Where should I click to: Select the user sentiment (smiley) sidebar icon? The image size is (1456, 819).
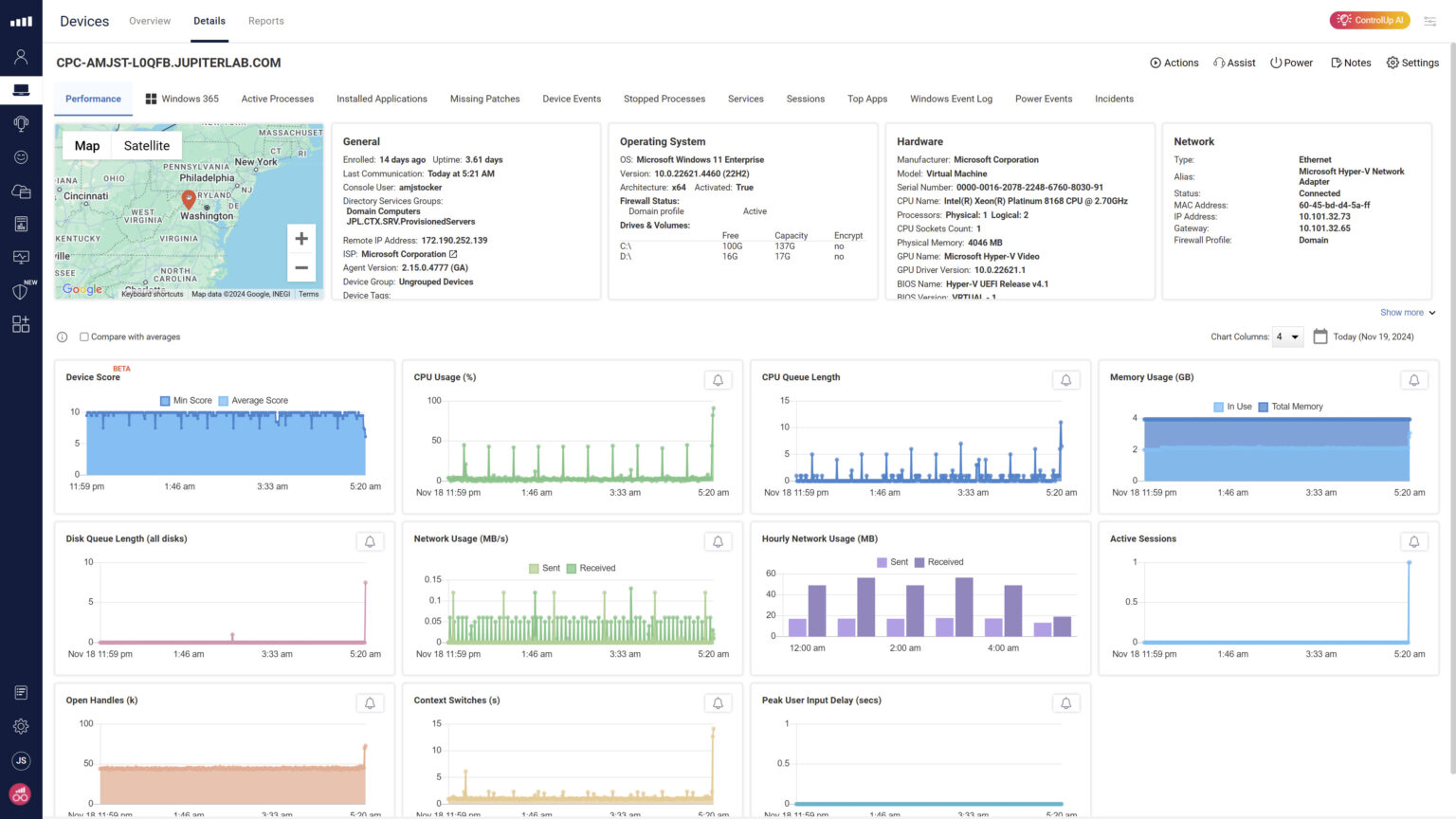pyautogui.click(x=20, y=157)
